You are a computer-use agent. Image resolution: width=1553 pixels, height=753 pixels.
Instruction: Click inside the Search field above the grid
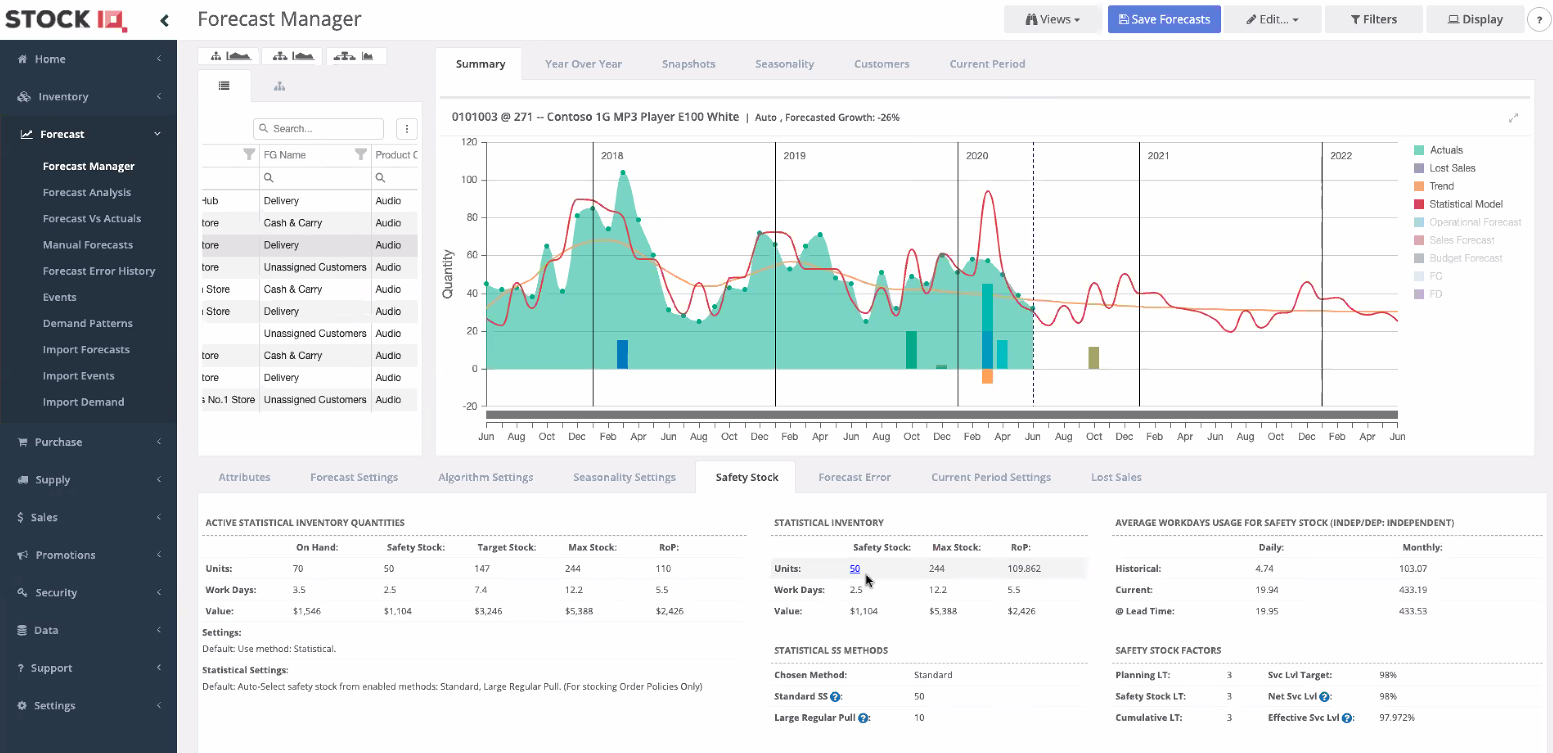(x=318, y=128)
